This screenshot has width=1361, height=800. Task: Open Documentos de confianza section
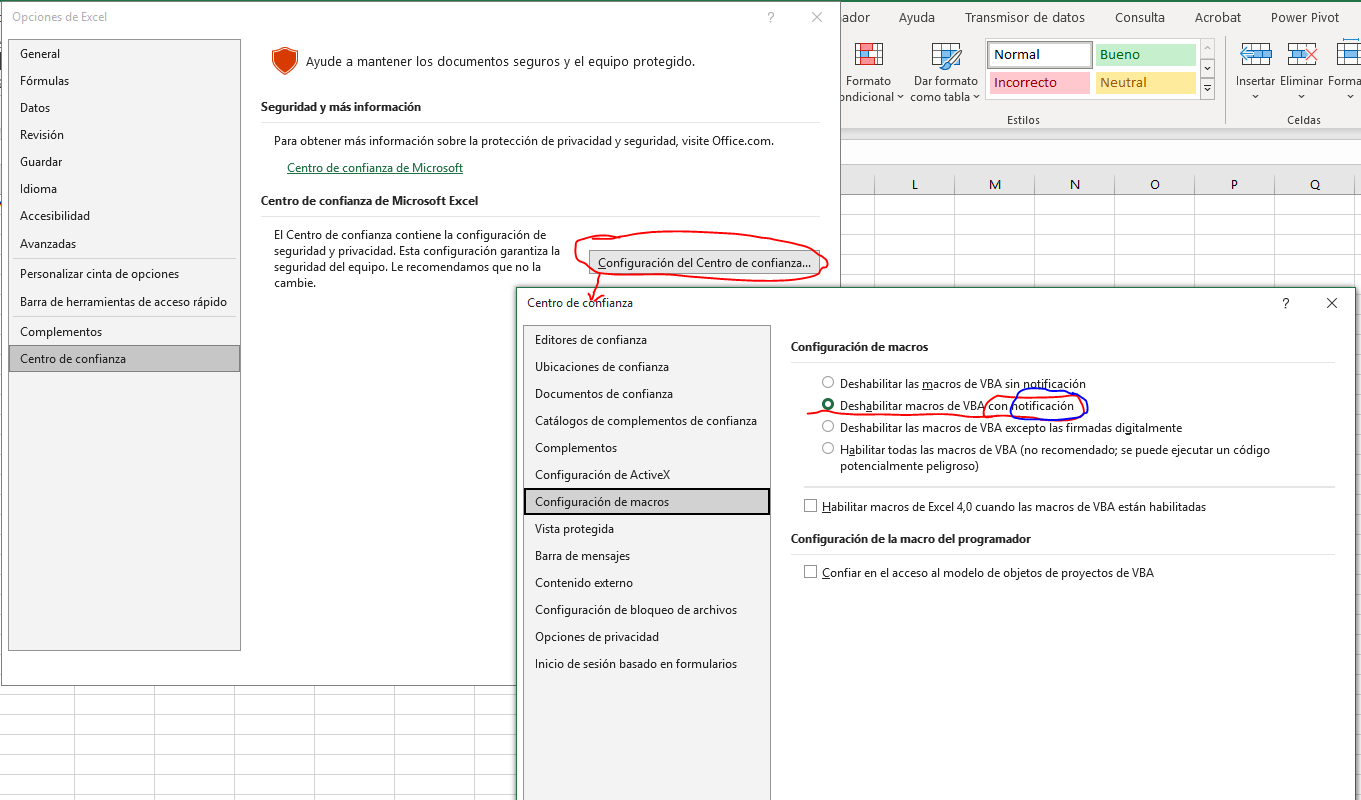tap(647, 394)
